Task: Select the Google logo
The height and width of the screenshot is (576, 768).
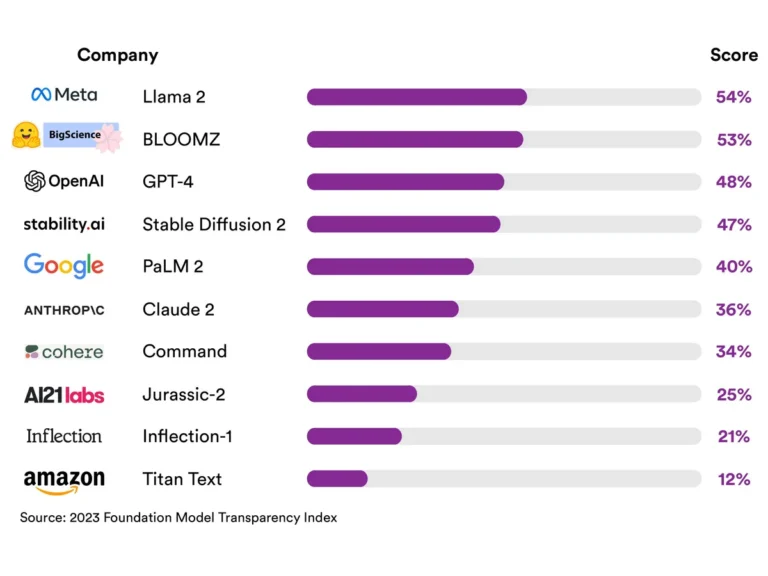Action: tap(64, 265)
